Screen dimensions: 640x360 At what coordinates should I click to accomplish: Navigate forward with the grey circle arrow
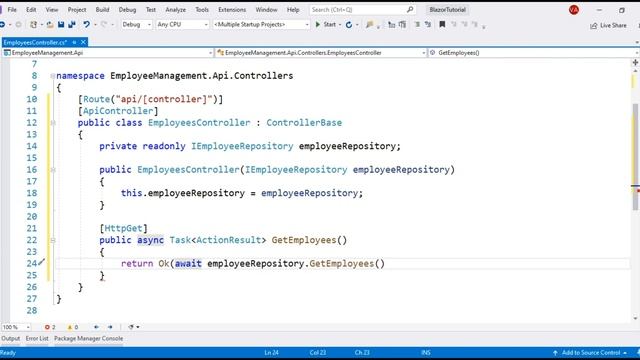(18, 25)
